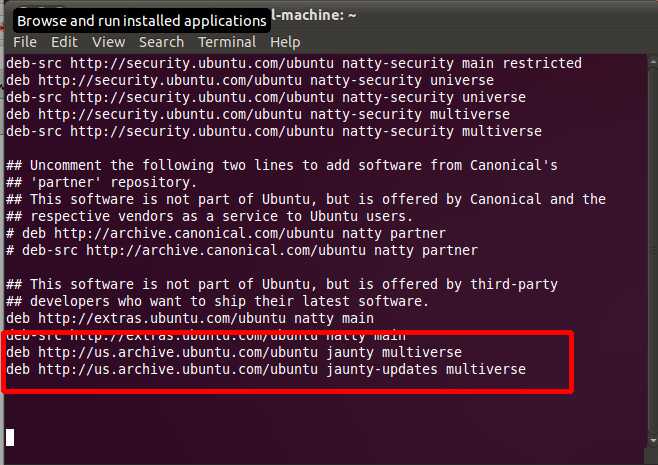Click the 'jaunty multiverse' deb line
Image resolution: width=658 pixels, height=465 pixels.
tap(234, 352)
